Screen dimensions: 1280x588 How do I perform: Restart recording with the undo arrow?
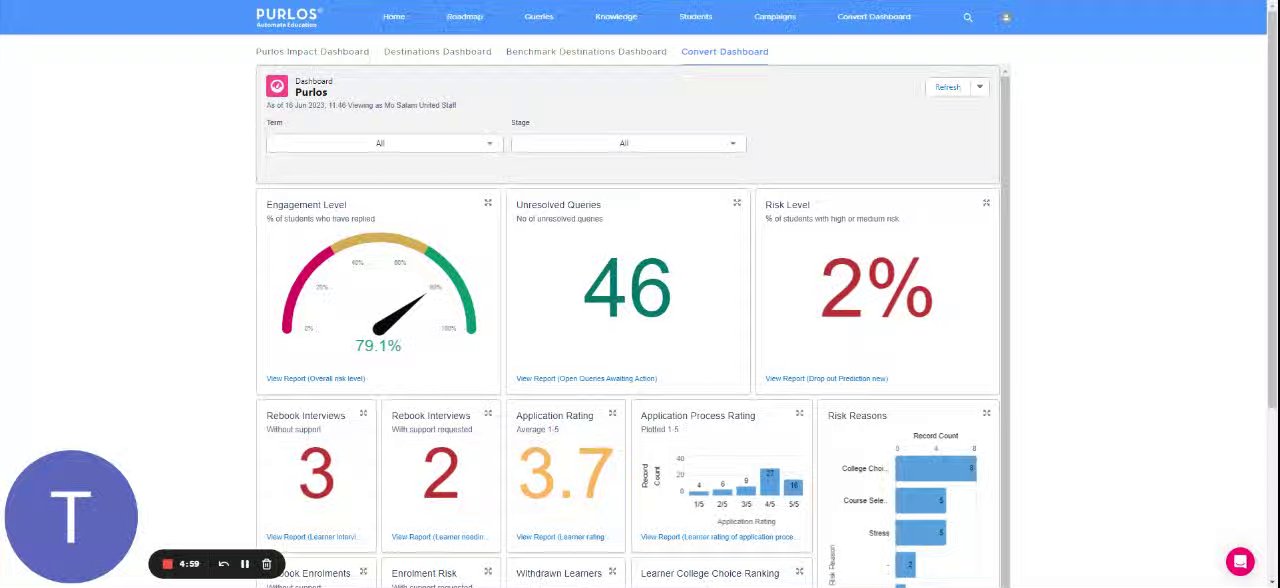tap(224, 564)
